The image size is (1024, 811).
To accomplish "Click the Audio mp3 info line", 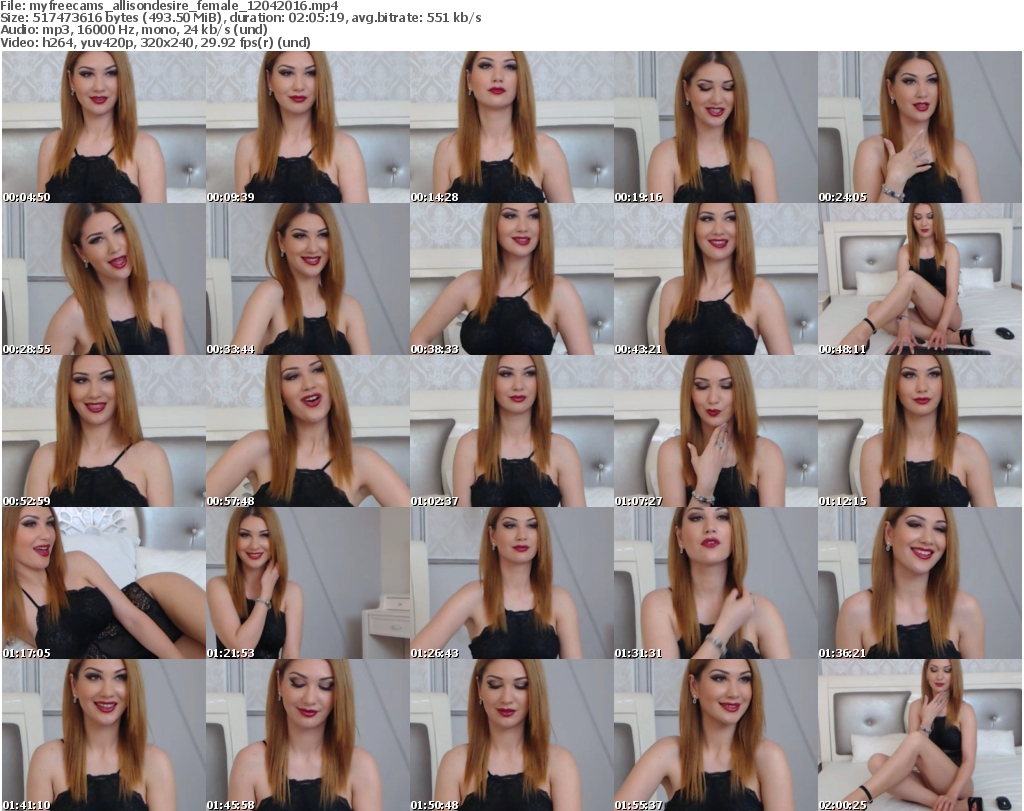I will coord(134,29).
